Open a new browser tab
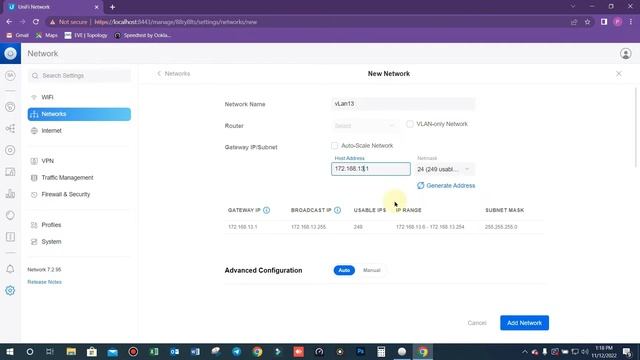The image size is (640, 360). [x=112, y=7]
